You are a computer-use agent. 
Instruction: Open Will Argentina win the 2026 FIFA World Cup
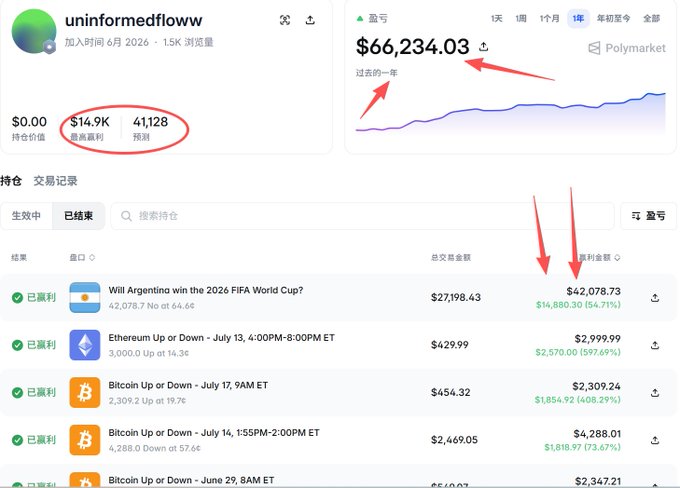tap(206, 290)
